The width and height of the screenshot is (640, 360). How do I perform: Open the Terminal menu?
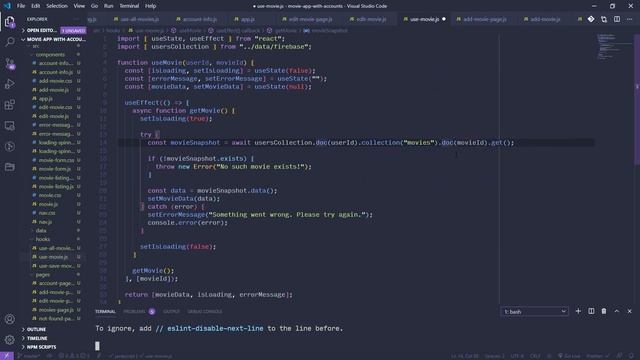coord(129,6)
